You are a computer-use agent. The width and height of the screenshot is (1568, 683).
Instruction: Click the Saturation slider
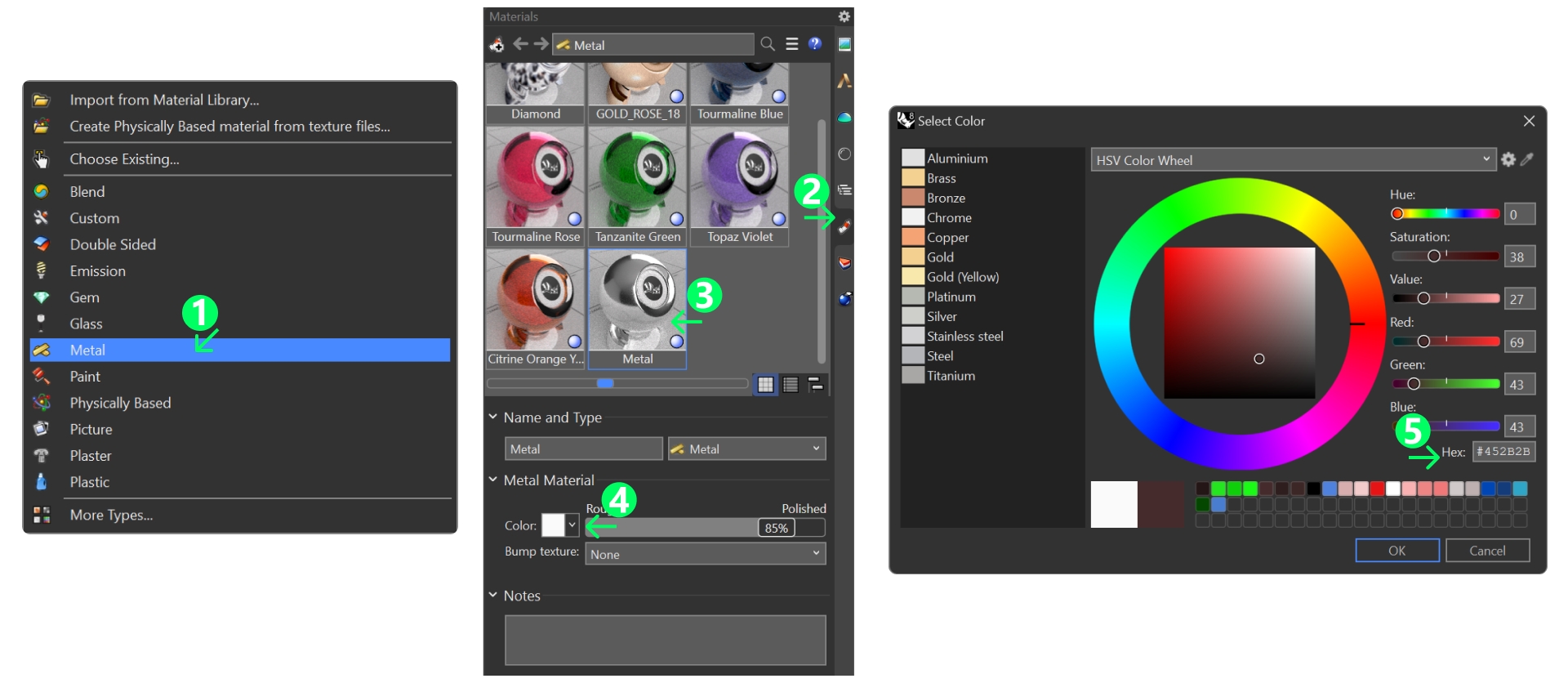point(1445,257)
